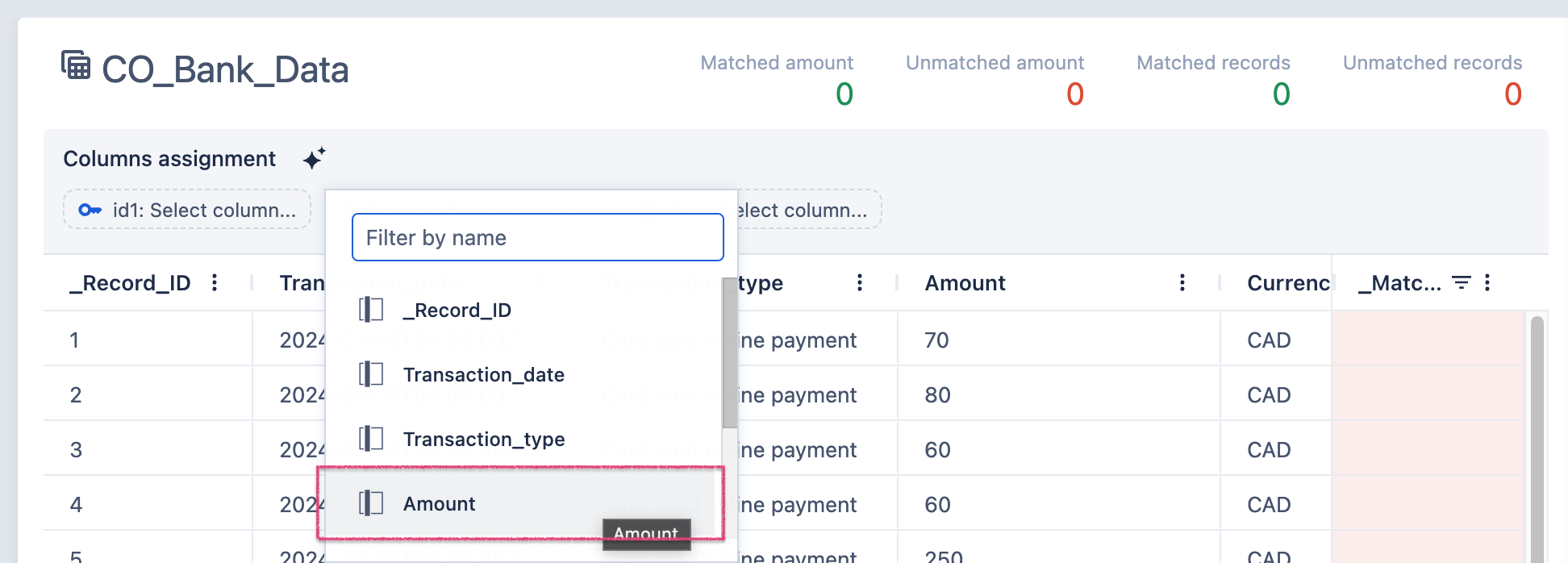Click the _Record_ID column header
Image resolution: width=1568 pixels, height=563 pixels.
[x=130, y=282]
